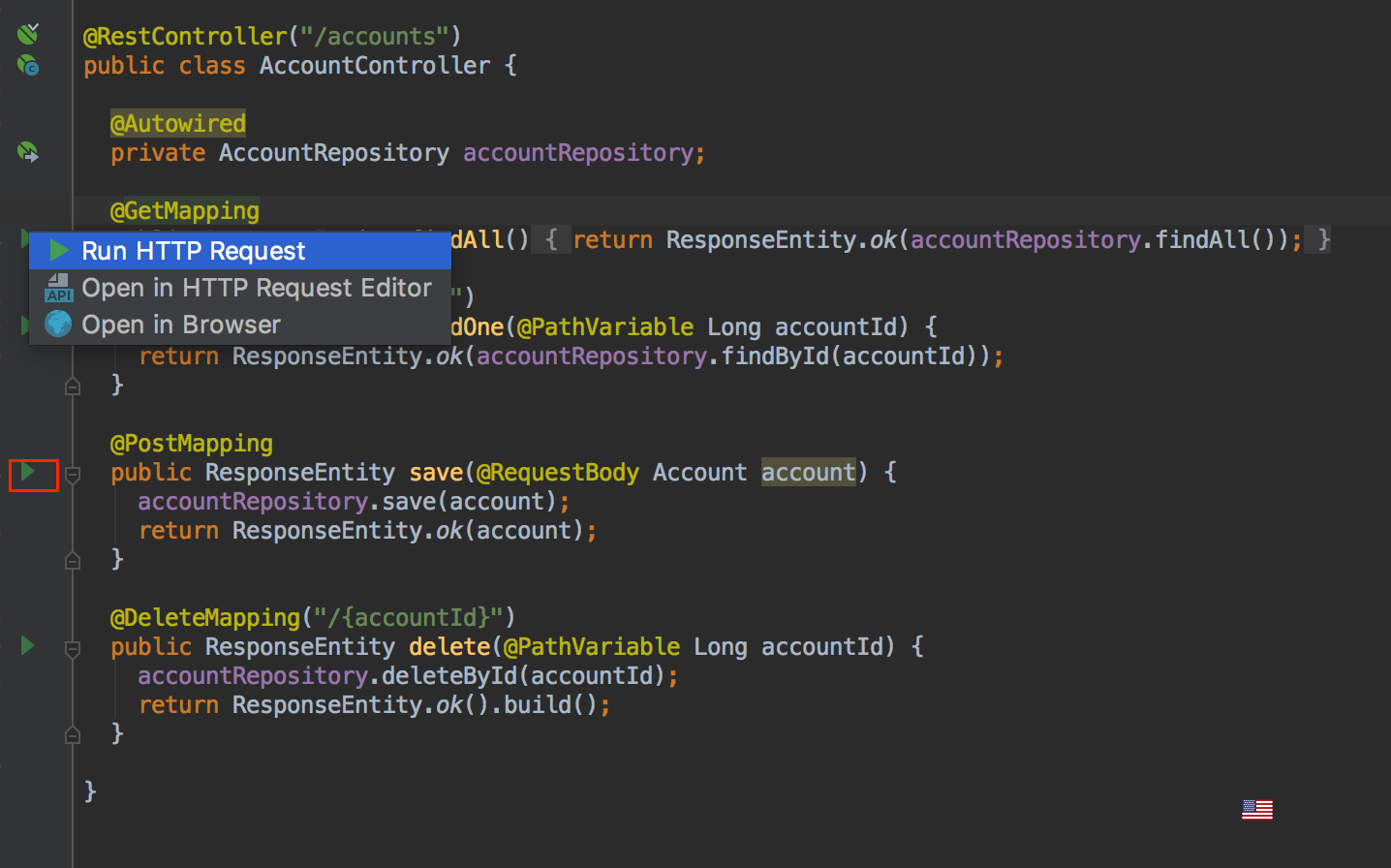This screenshot has width=1391, height=868.
Task: Collapse the save method using fold marker
Action: click(73, 474)
